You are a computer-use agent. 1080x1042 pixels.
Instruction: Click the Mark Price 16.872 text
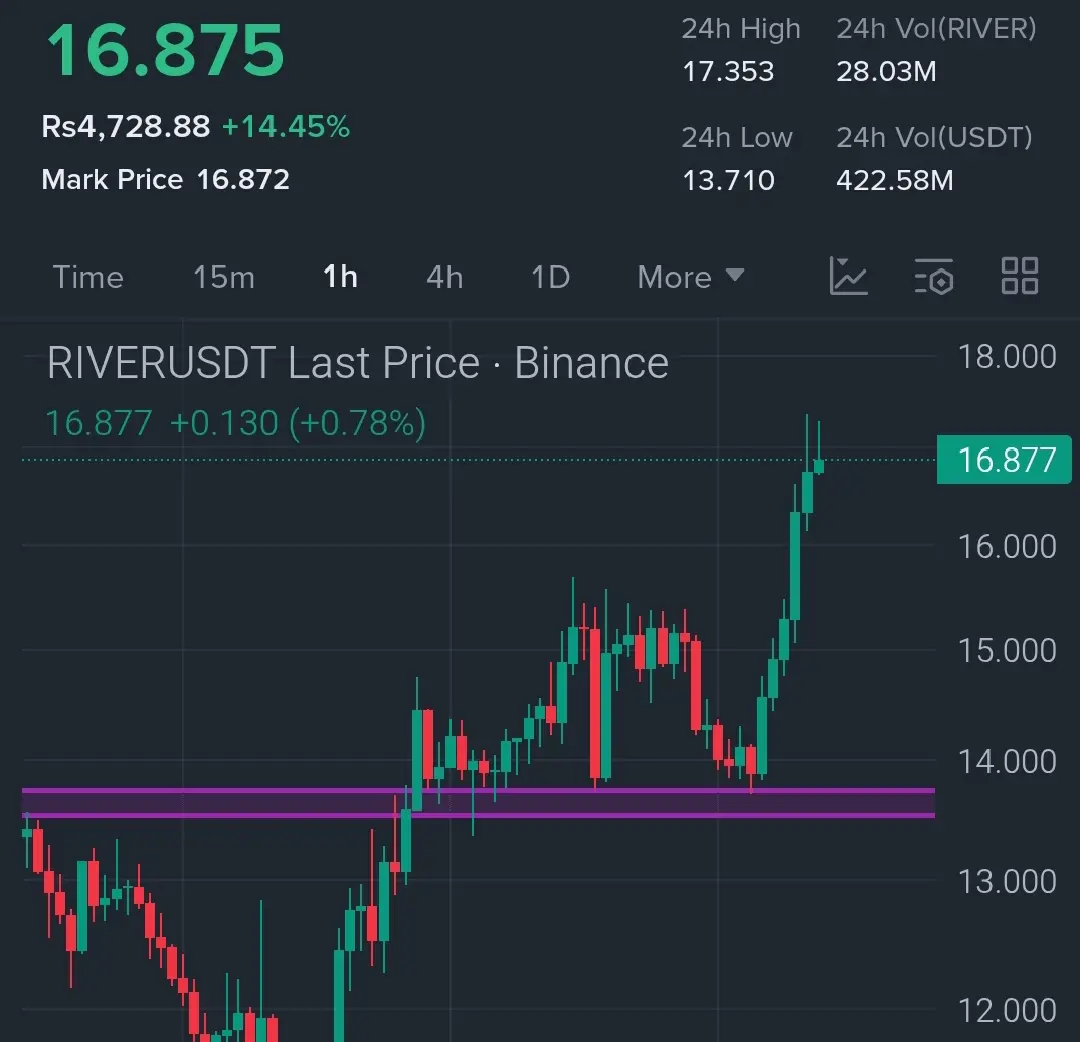[x=165, y=180]
